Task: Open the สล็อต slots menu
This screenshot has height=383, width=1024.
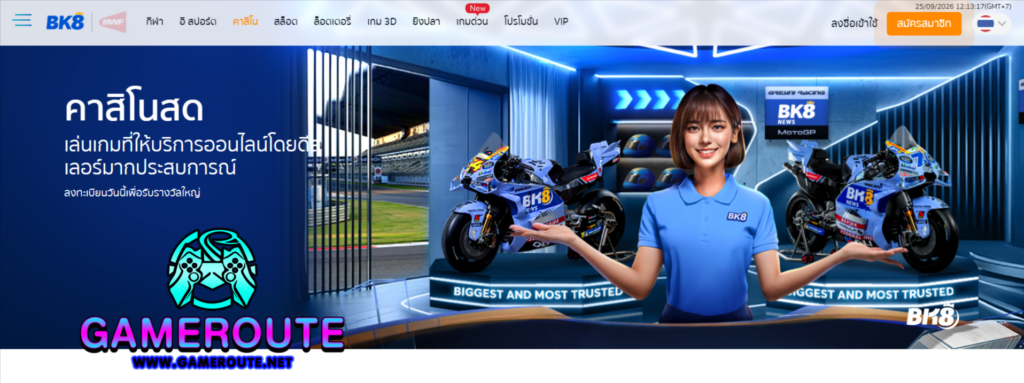Action: (285, 22)
